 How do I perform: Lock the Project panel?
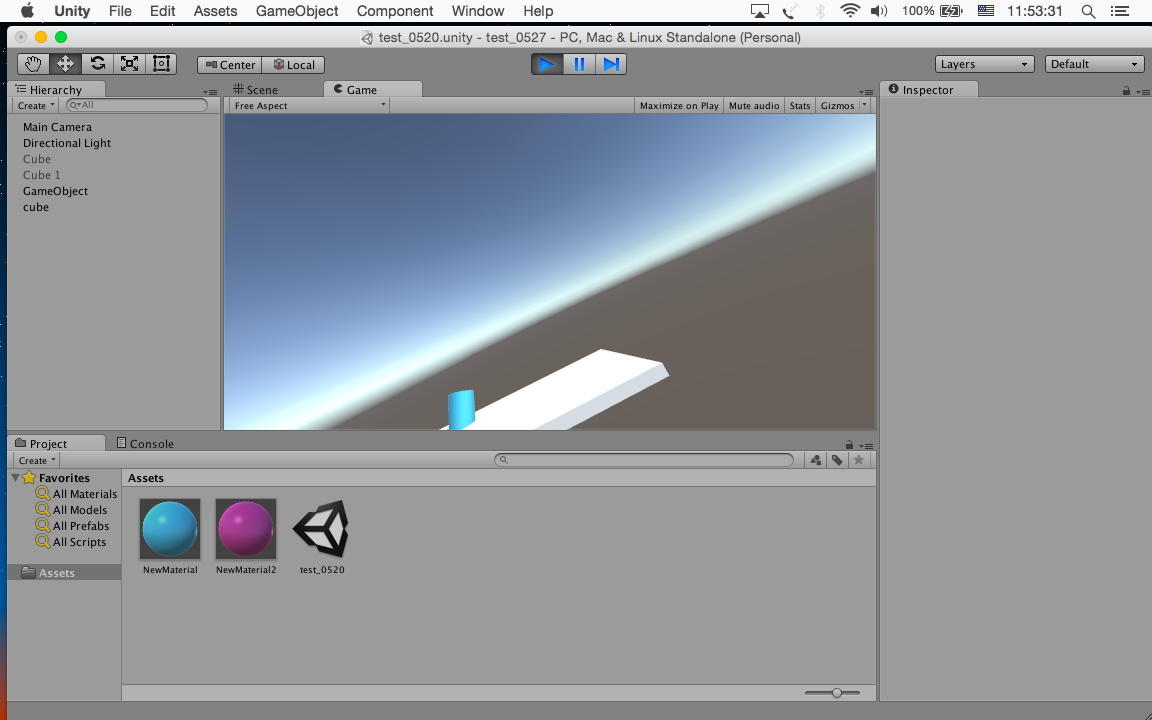(x=849, y=444)
